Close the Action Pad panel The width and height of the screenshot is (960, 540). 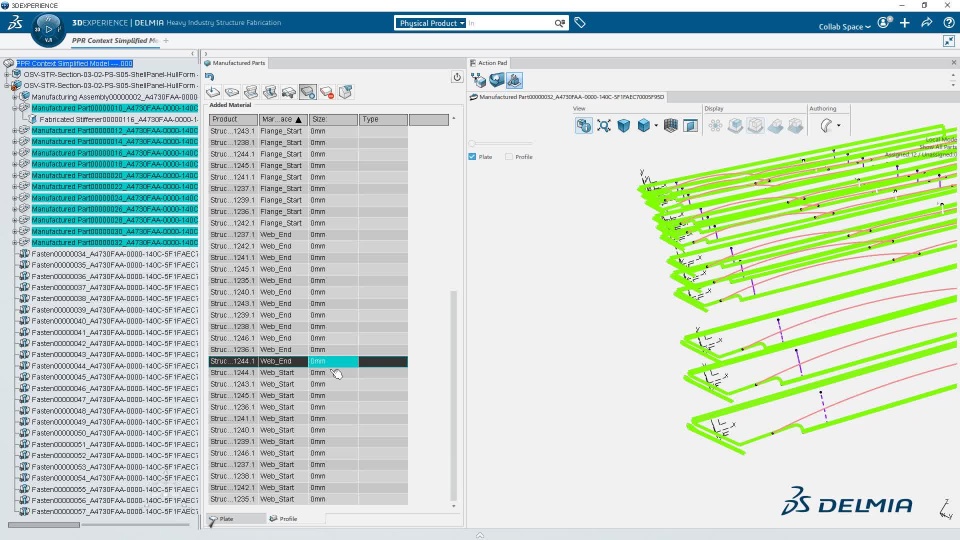point(953,62)
